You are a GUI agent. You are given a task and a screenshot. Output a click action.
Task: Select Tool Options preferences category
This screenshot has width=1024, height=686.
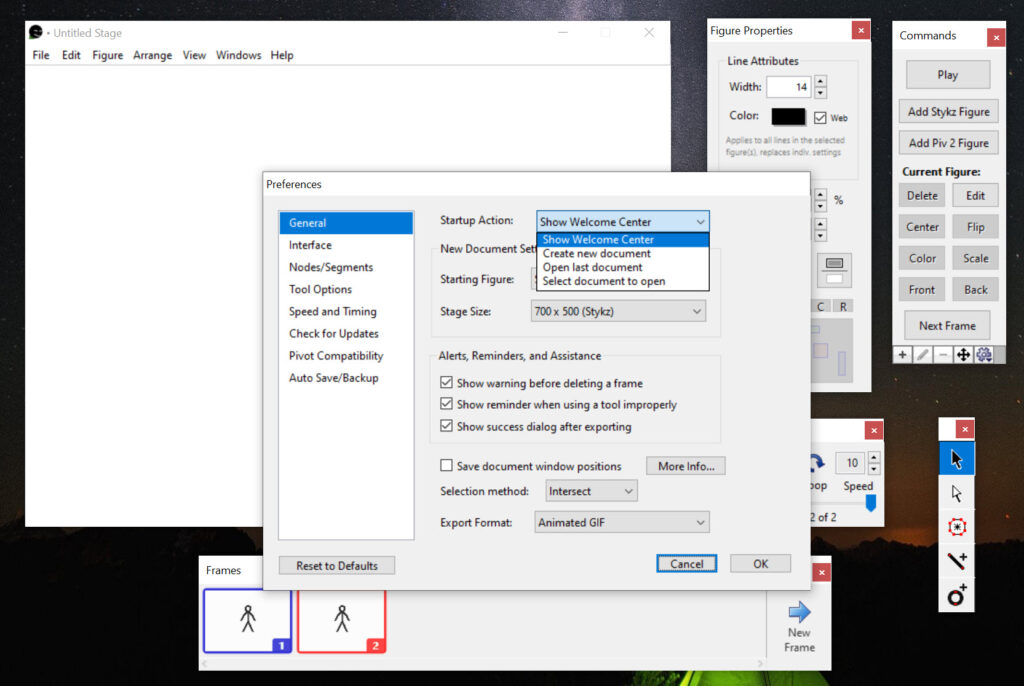tap(345, 289)
